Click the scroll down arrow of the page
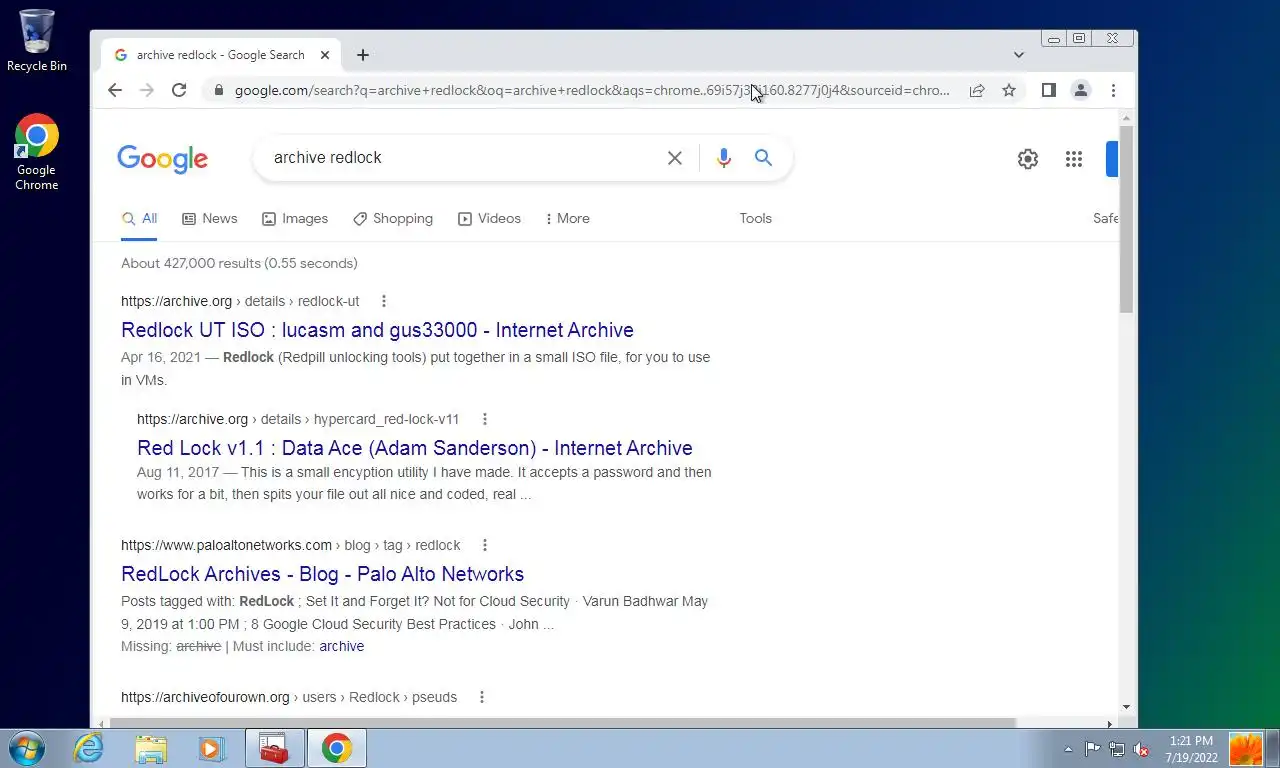Viewport: 1280px width, 768px height. pos(1126,707)
